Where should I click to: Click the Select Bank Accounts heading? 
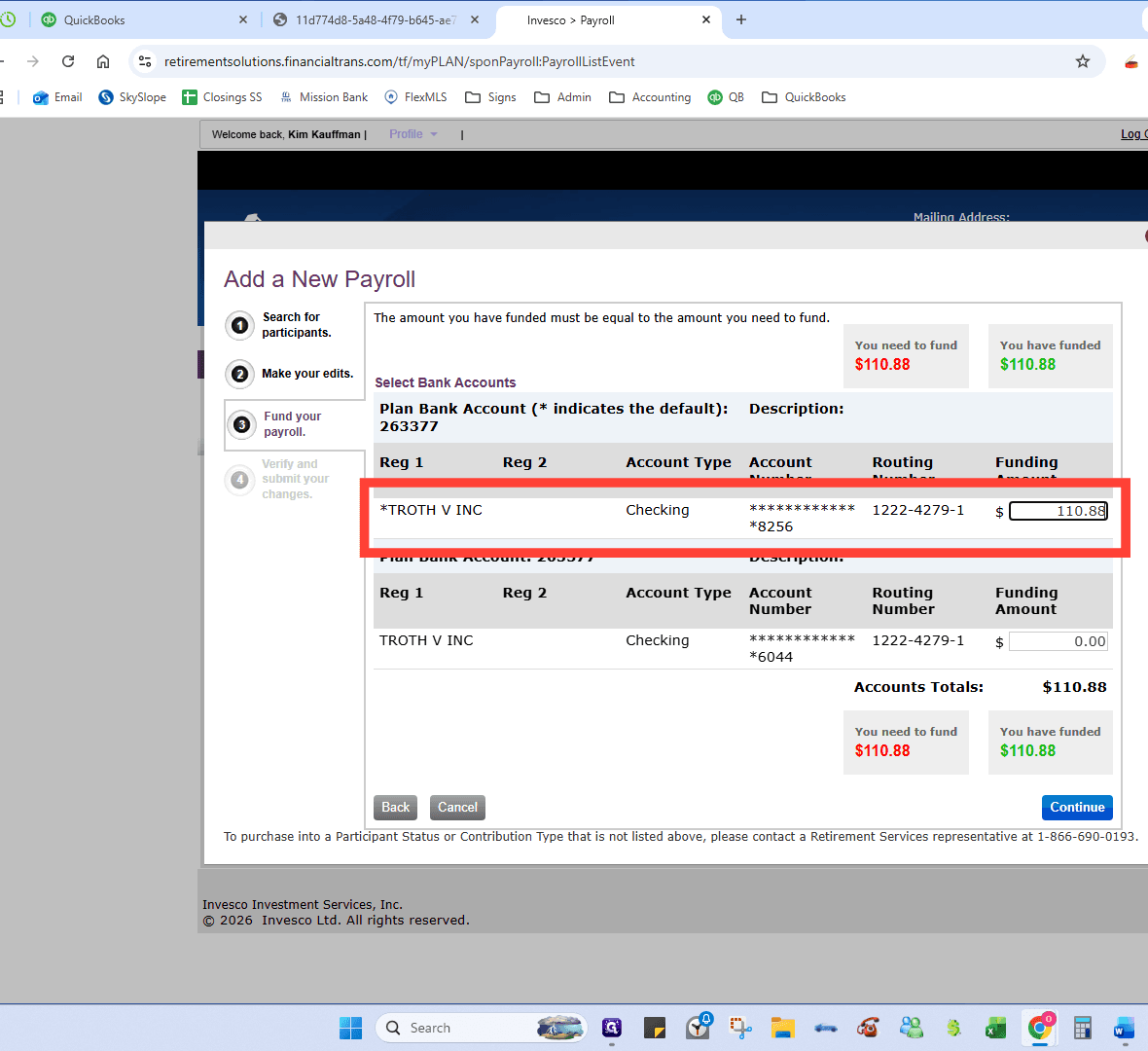[x=446, y=382]
